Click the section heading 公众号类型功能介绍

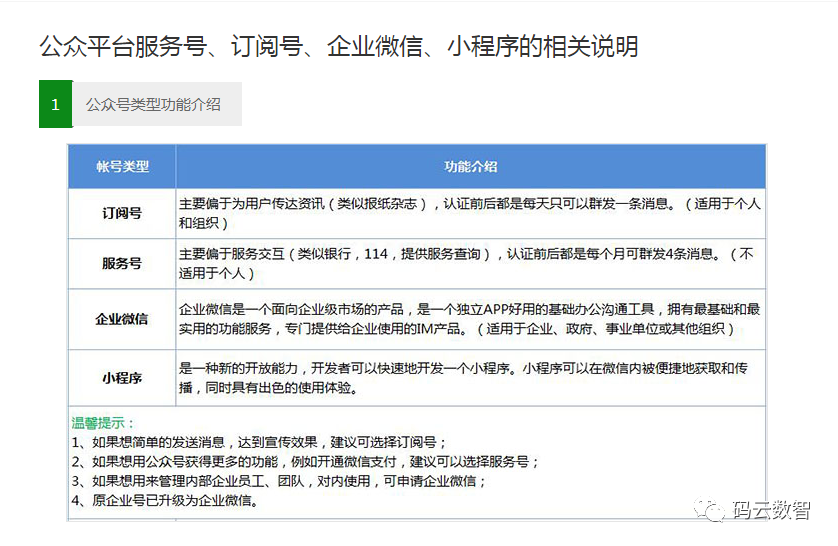pyautogui.click(x=153, y=105)
